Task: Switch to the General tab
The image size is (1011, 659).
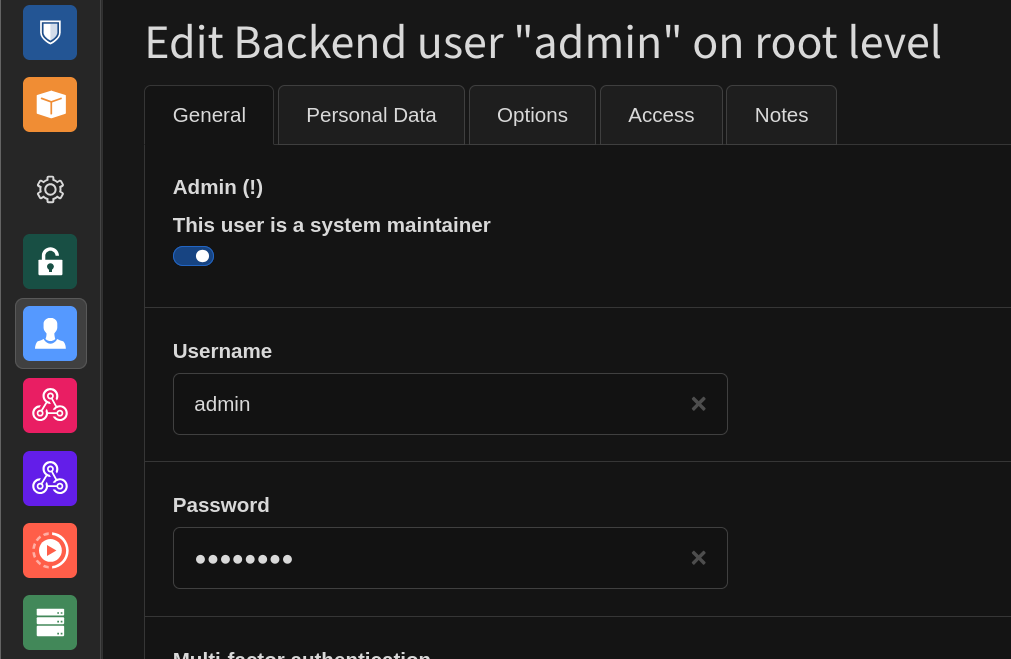Action: click(209, 115)
